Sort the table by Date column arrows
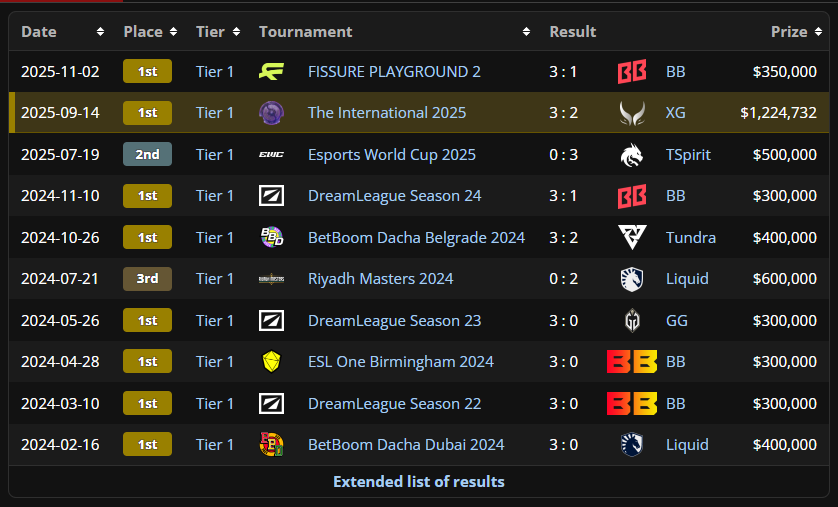 [100, 32]
